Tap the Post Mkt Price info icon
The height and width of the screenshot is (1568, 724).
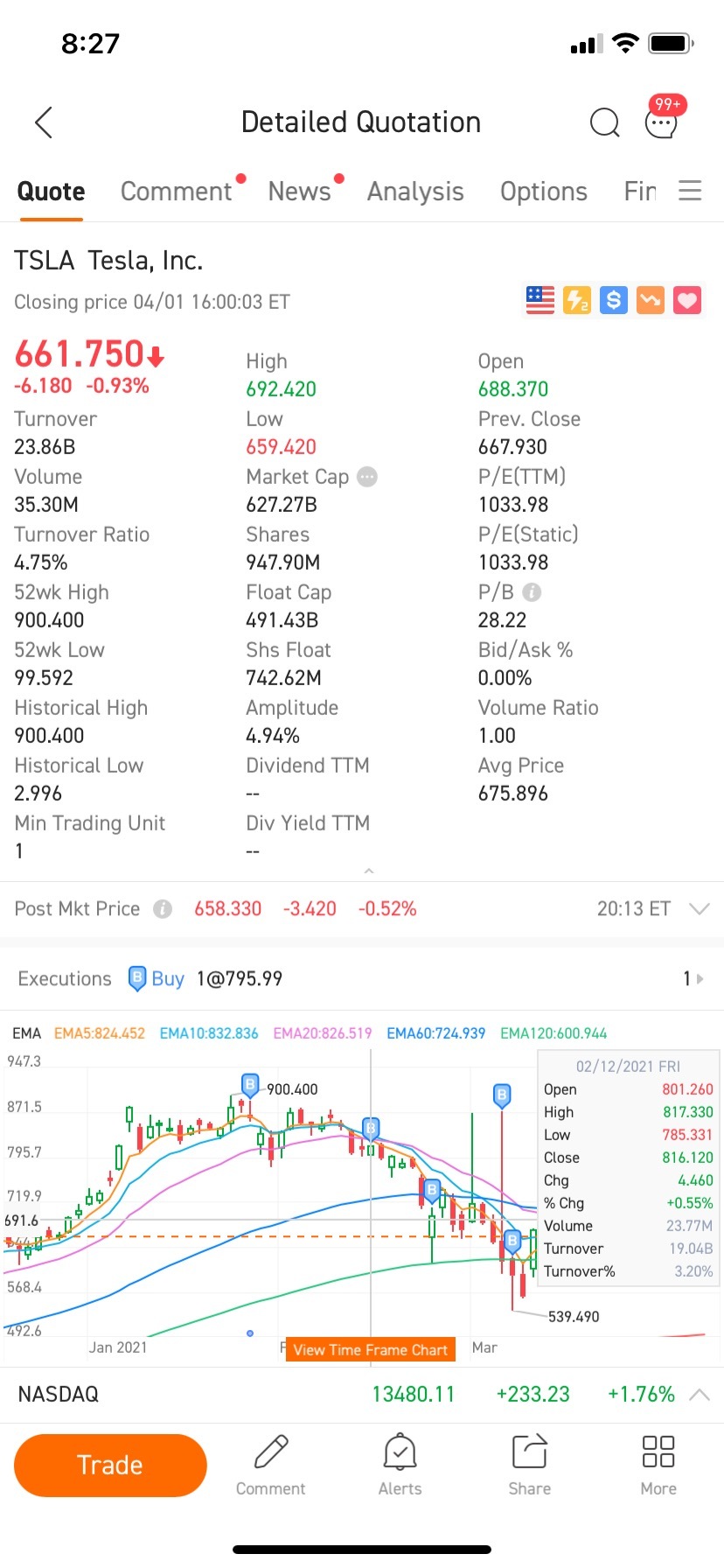coord(163,909)
